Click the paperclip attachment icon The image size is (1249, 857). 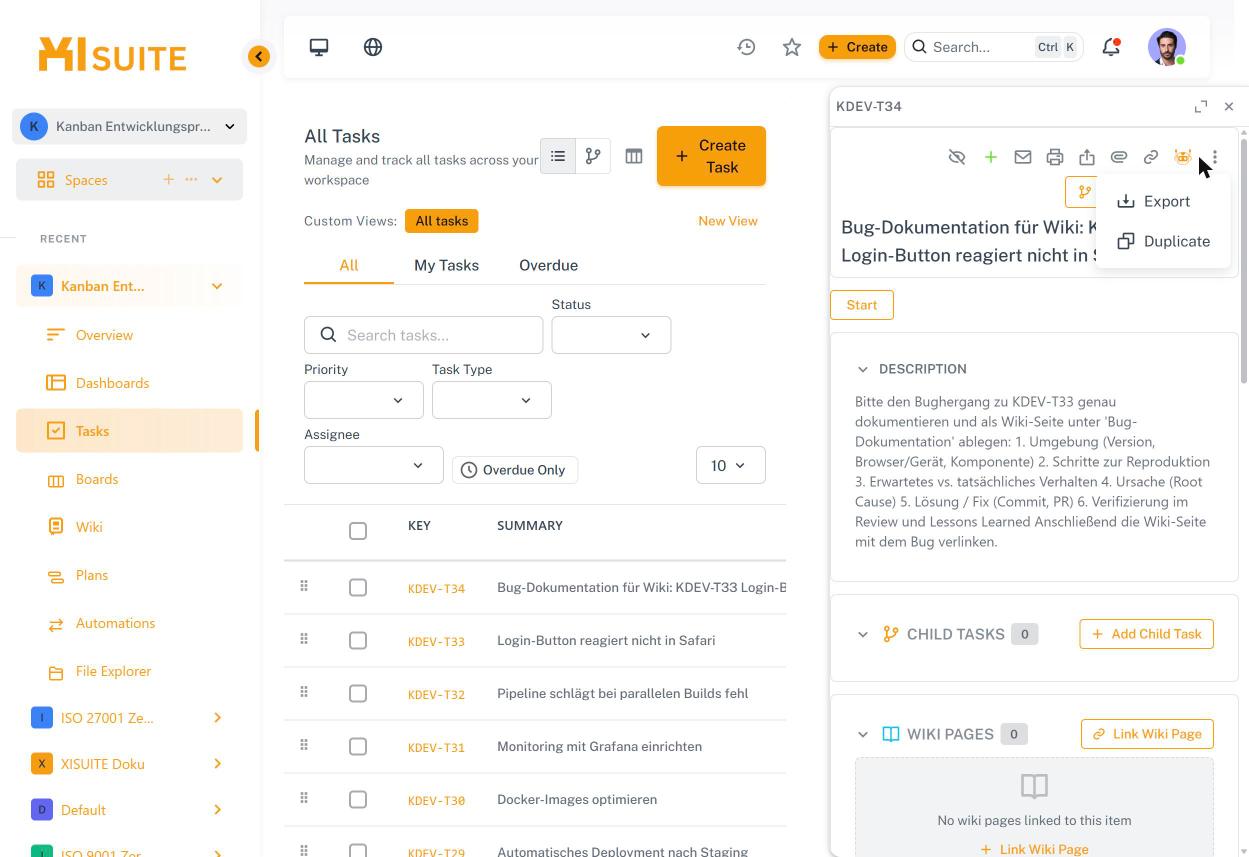point(1118,157)
